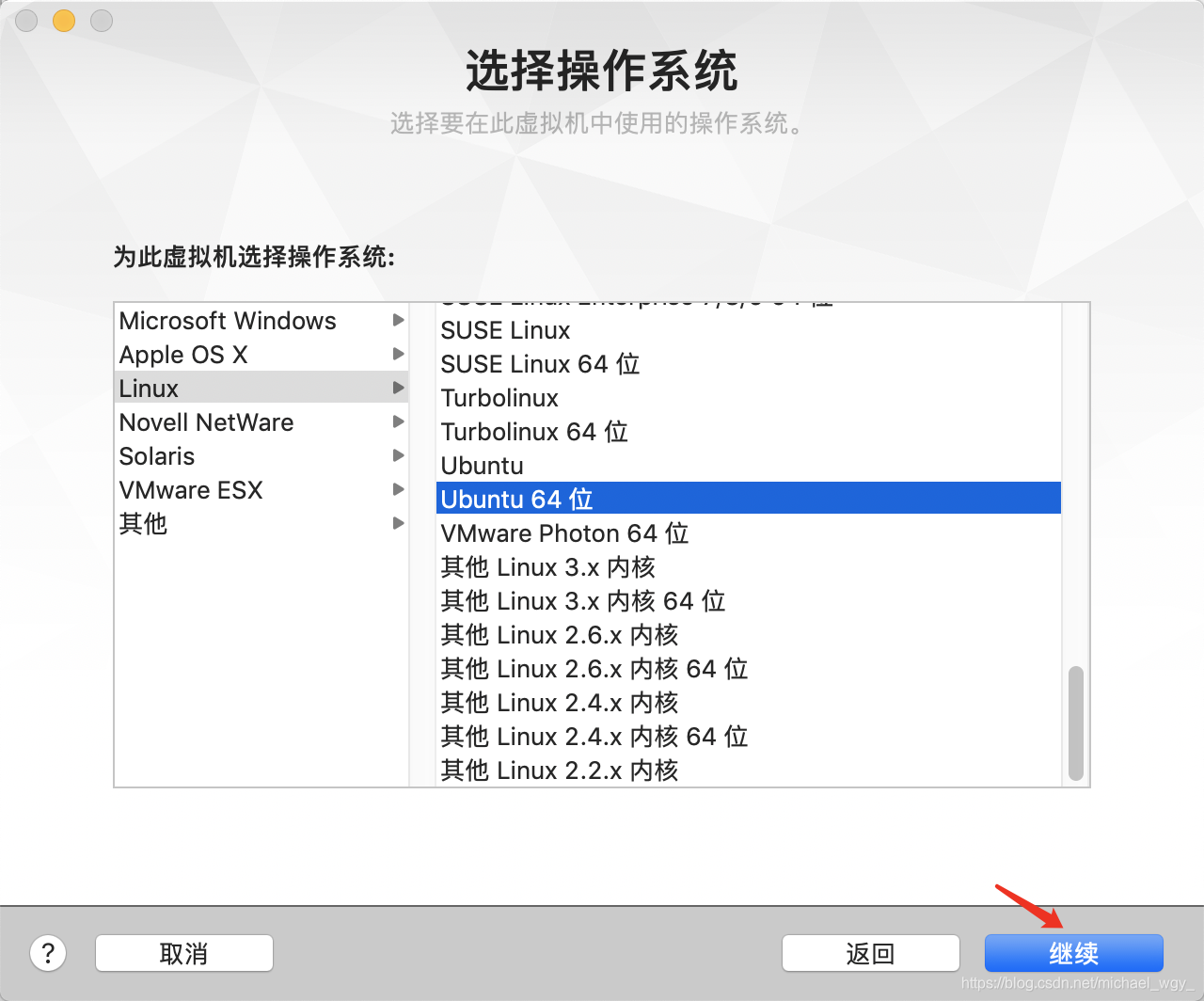Select the 其他 category
This screenshot has width=1204, height=1001.
click(261, 524)
